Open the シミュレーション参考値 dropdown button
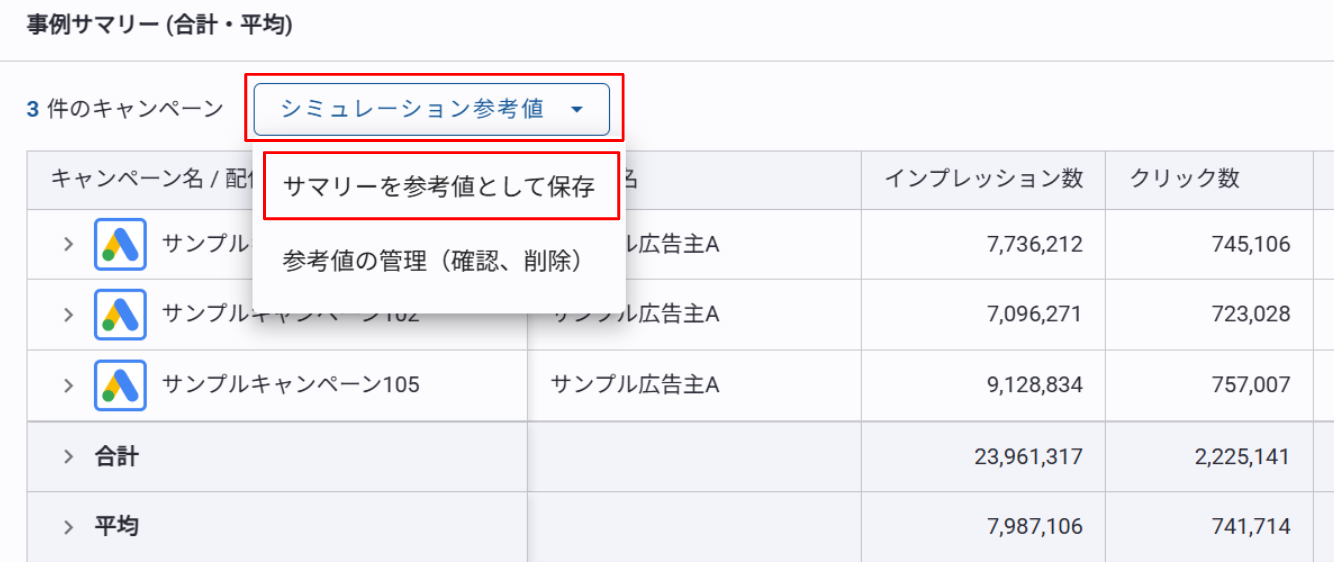Image resolution: width=1334 pixels, height=562 pixels. [431, 109]
